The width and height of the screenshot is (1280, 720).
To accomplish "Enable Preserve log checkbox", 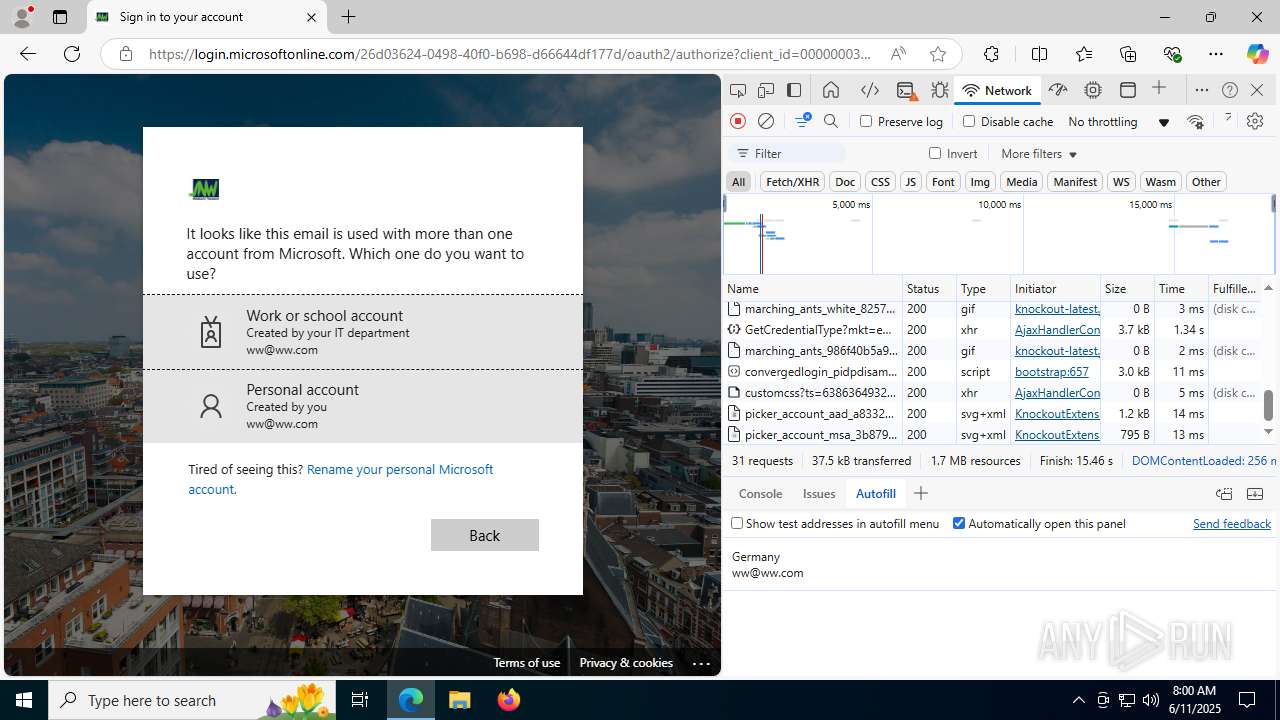I will (866, 121).
